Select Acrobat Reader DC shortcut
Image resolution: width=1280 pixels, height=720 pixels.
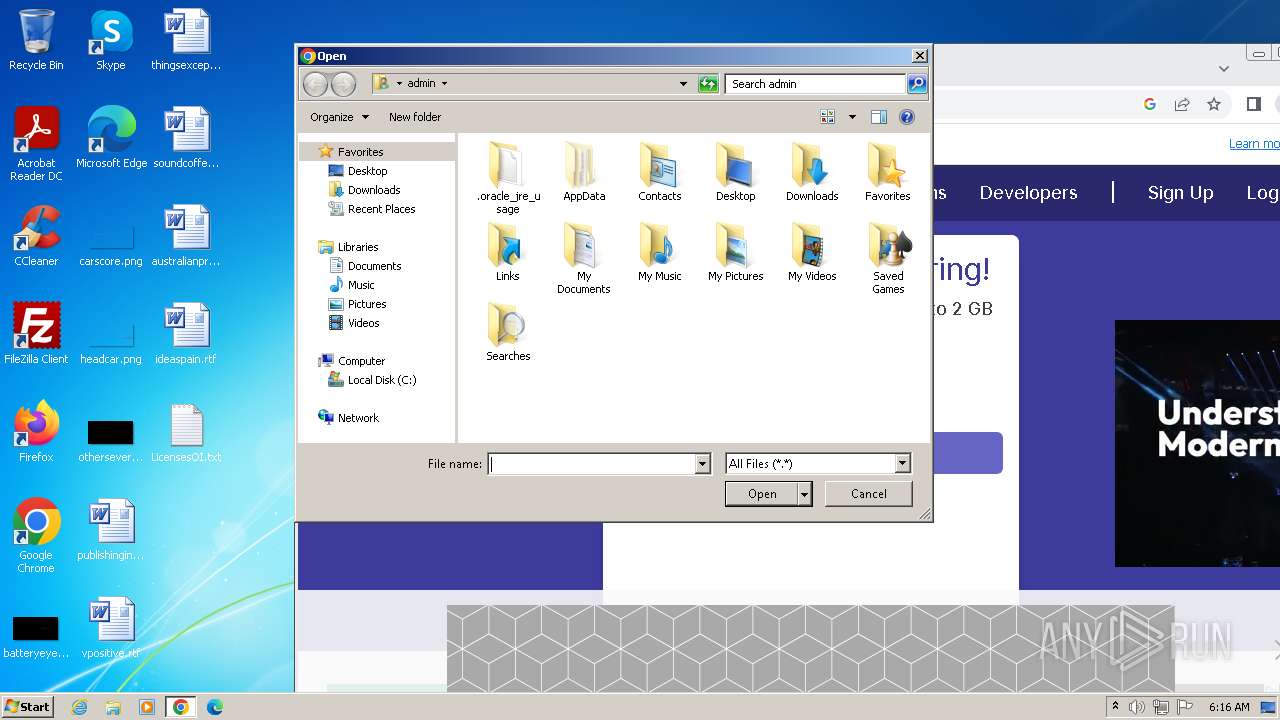[36, 144]
